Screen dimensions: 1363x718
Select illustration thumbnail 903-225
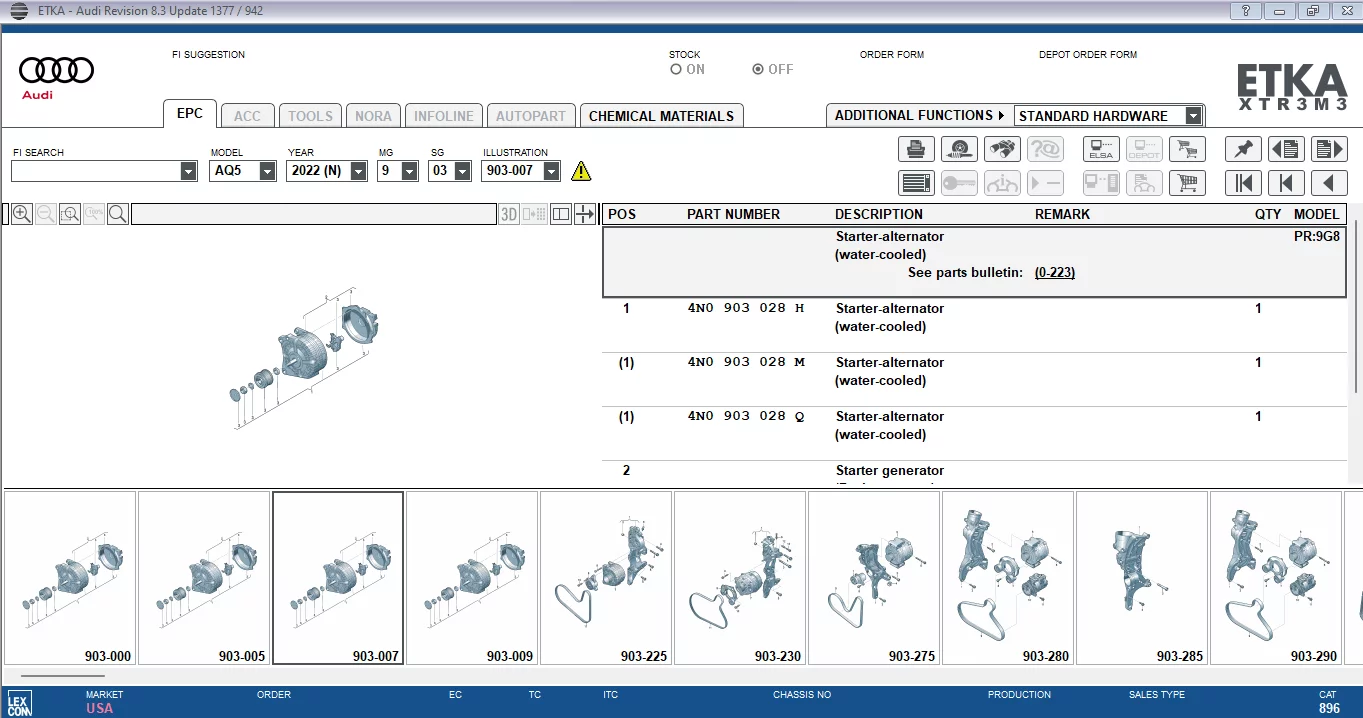607,578
